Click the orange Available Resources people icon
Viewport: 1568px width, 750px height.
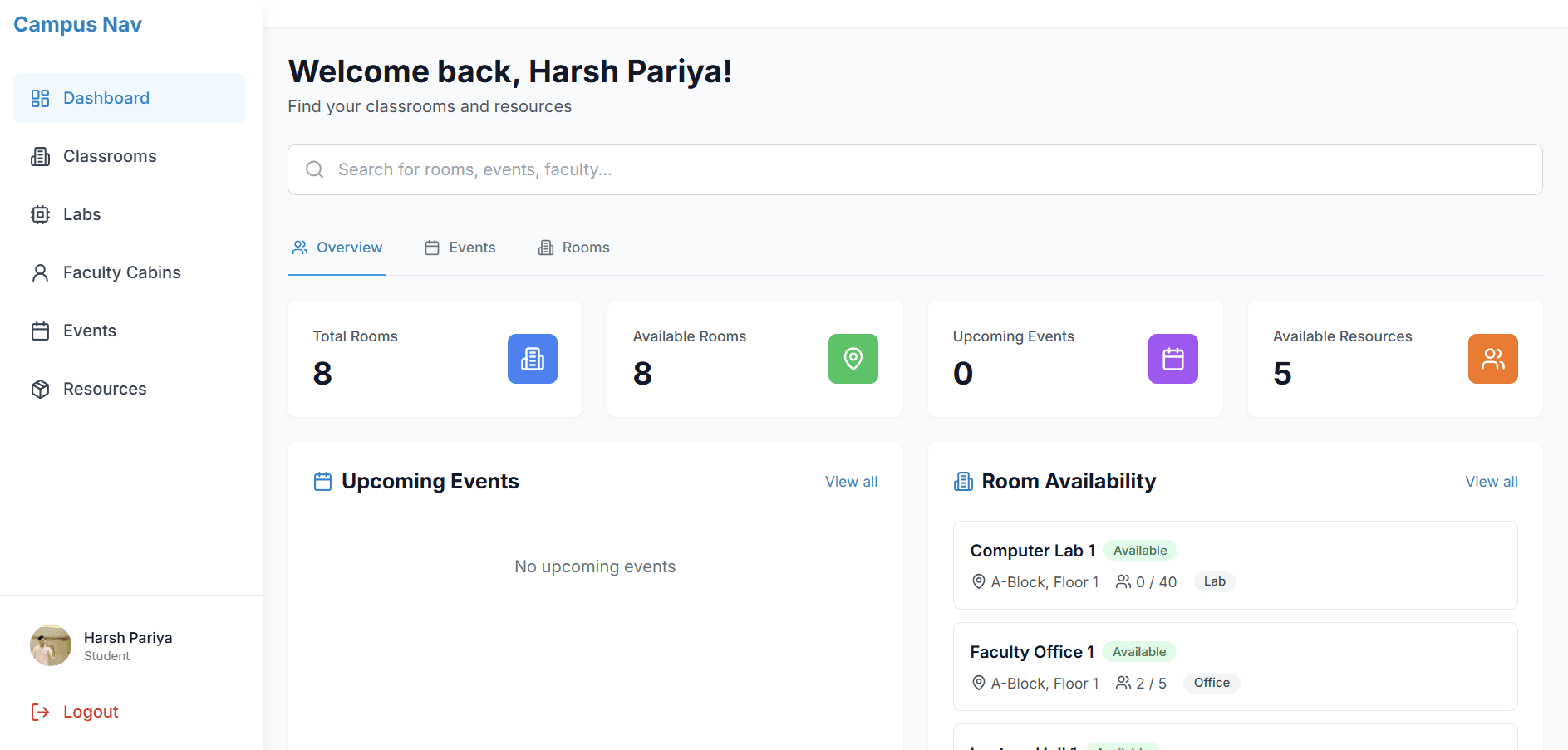coord(1492,359)
